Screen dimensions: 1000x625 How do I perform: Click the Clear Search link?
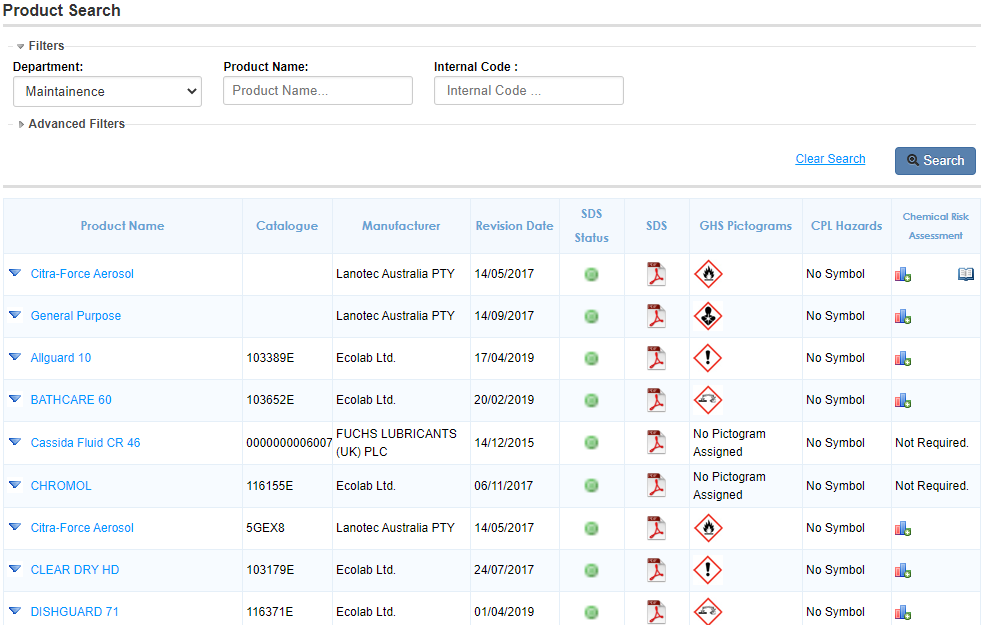coord(830,159)
